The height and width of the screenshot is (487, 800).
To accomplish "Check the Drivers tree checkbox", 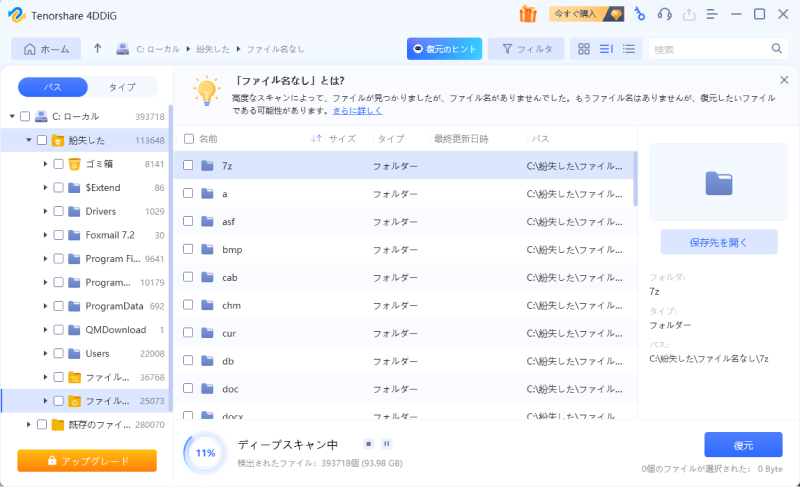I will pyautogui.click(x=59, y=211).
